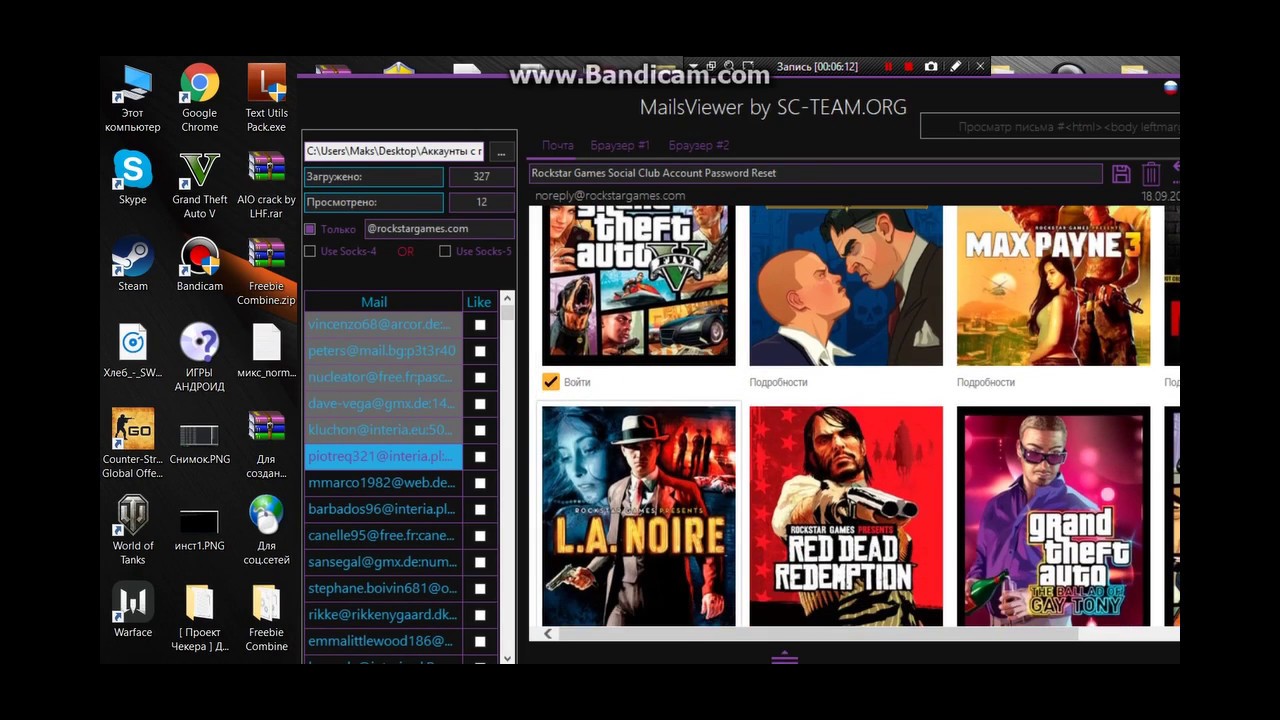
Task: Click the left arrow of the horizontal scrollbar
Action: [x=548, y=634]
